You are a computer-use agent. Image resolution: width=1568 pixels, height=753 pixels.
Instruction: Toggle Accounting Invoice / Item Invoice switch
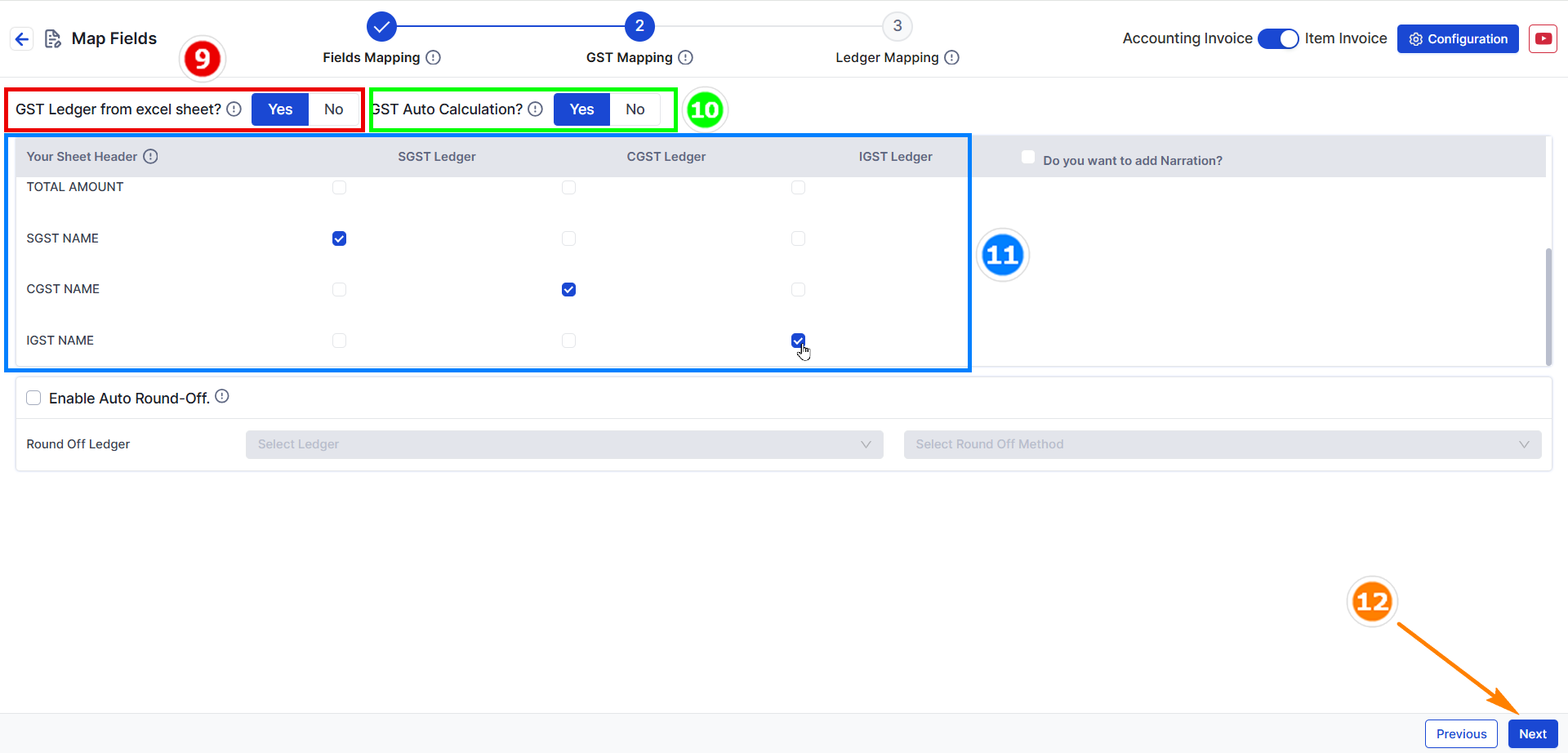pos(1278,38)
